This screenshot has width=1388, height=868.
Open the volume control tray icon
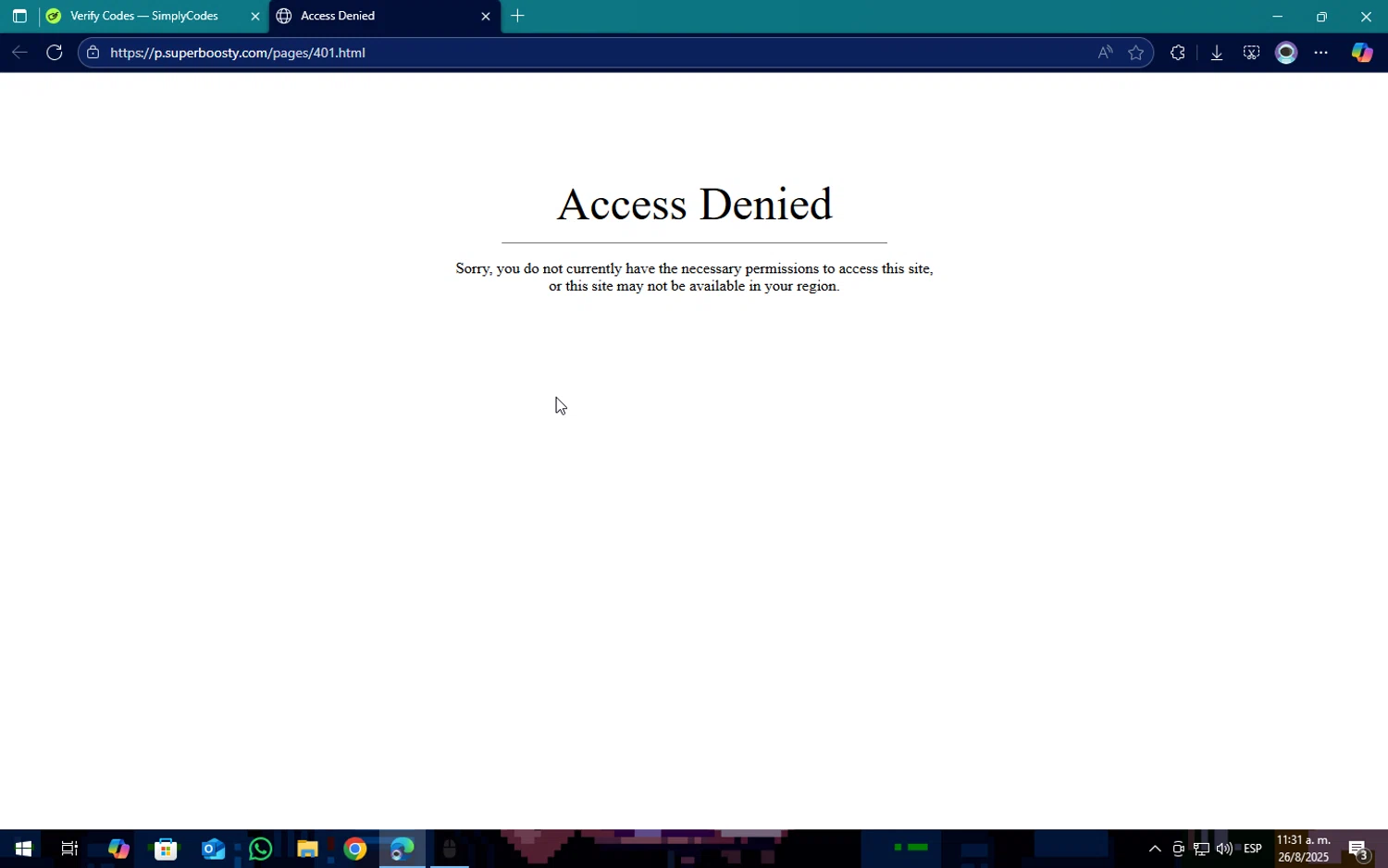click(1224, 849)
